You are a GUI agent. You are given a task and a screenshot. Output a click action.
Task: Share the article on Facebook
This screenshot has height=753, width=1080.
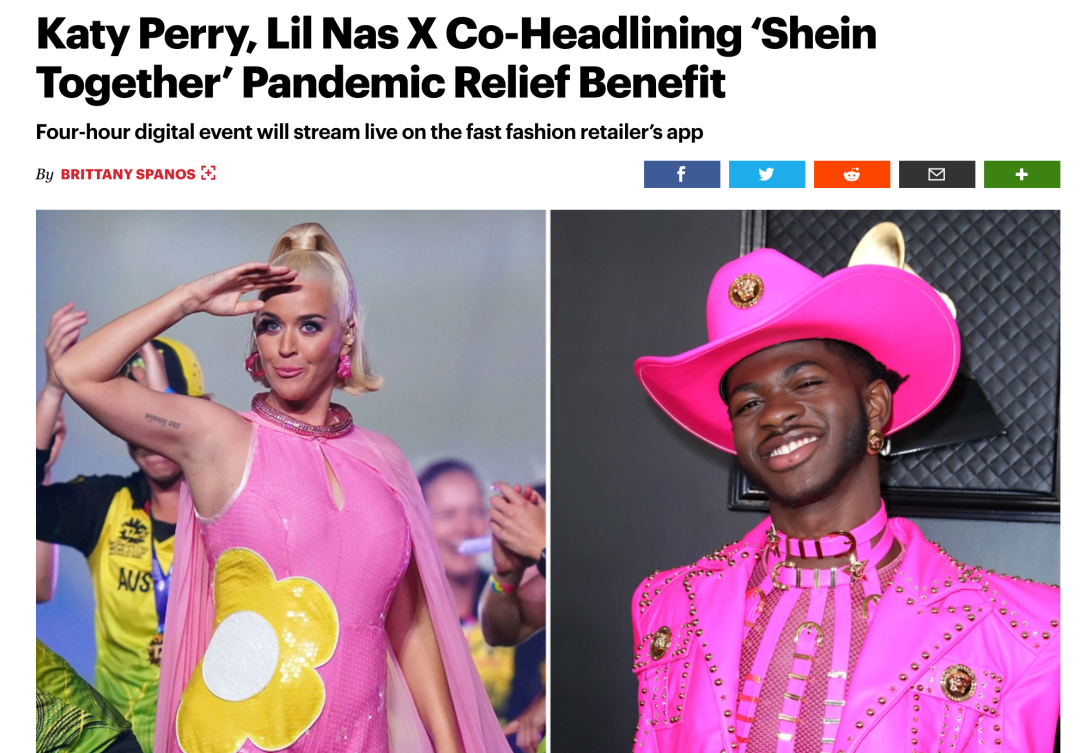coord(682,174)
